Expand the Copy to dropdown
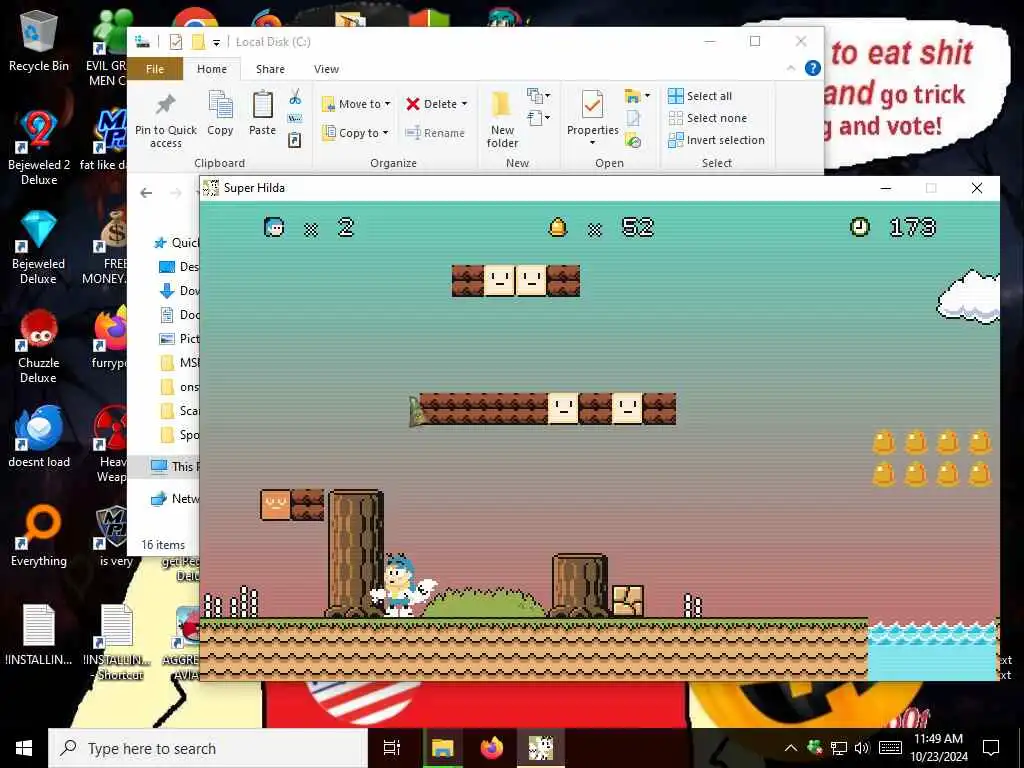 (x=385, y=133)
